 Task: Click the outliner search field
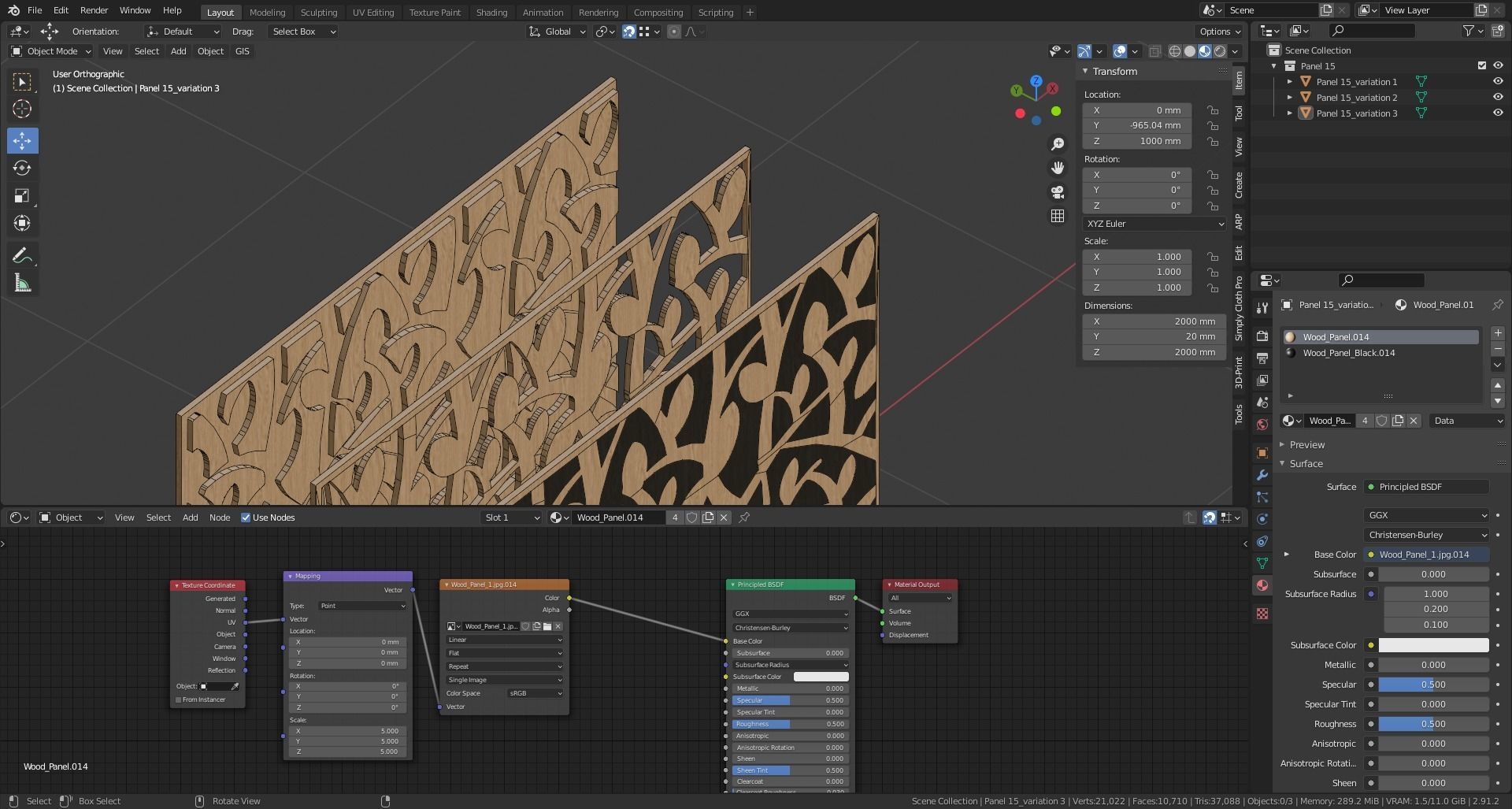(1371, 31)
